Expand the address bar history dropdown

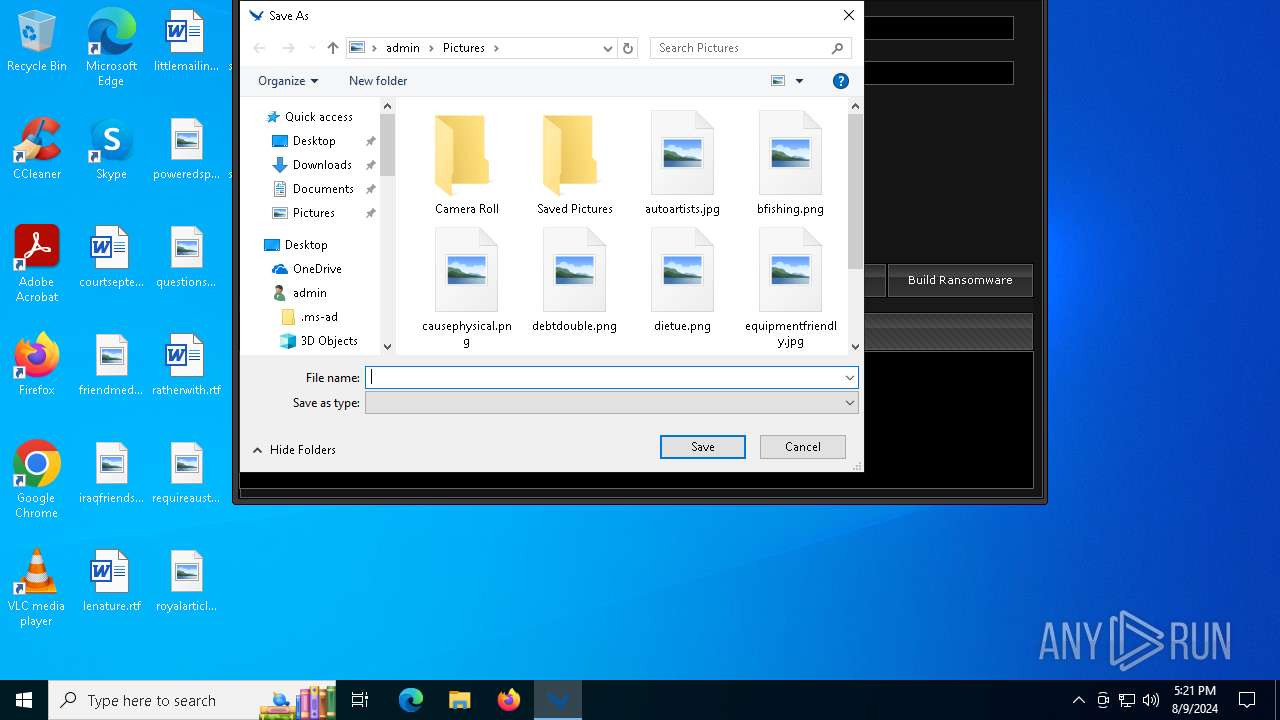tap(607, 48)
